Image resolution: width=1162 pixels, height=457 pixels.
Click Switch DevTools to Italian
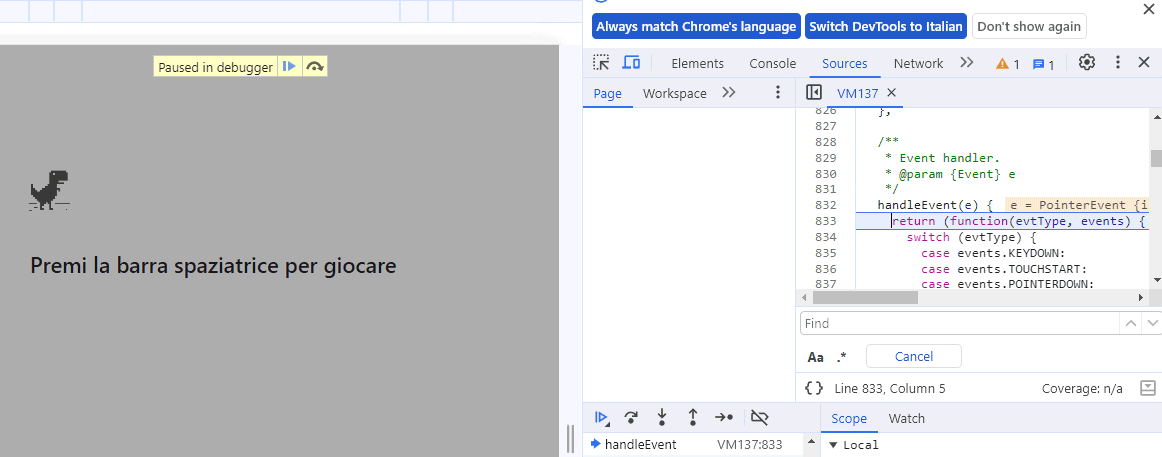886,26
